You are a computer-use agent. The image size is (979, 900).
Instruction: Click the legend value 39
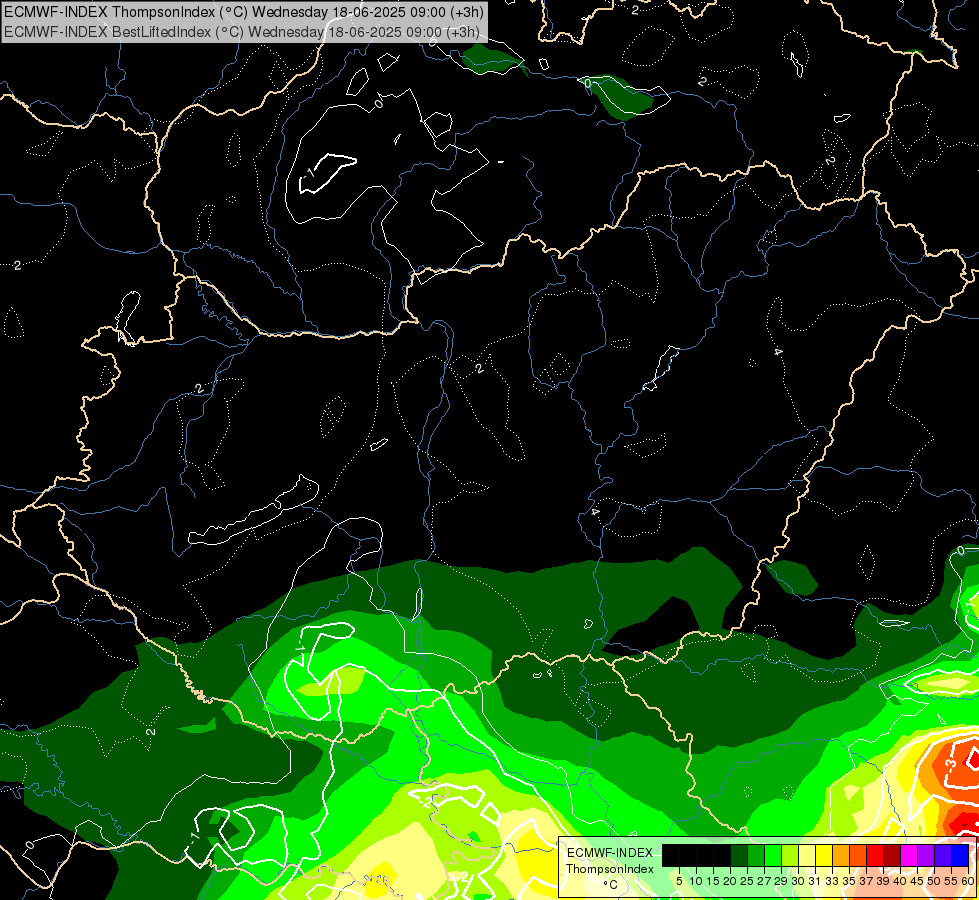click(x=883, y=881)
